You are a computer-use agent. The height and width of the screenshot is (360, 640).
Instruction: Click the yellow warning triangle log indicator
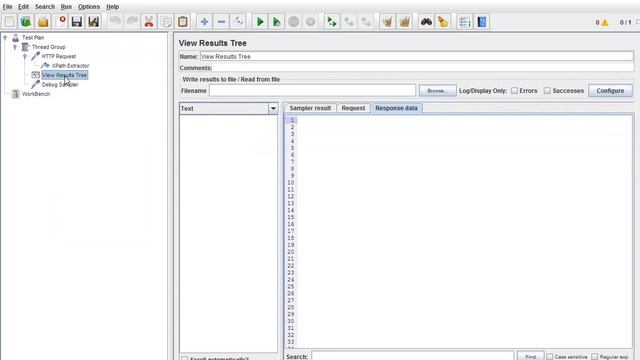(x=605, y=23)
